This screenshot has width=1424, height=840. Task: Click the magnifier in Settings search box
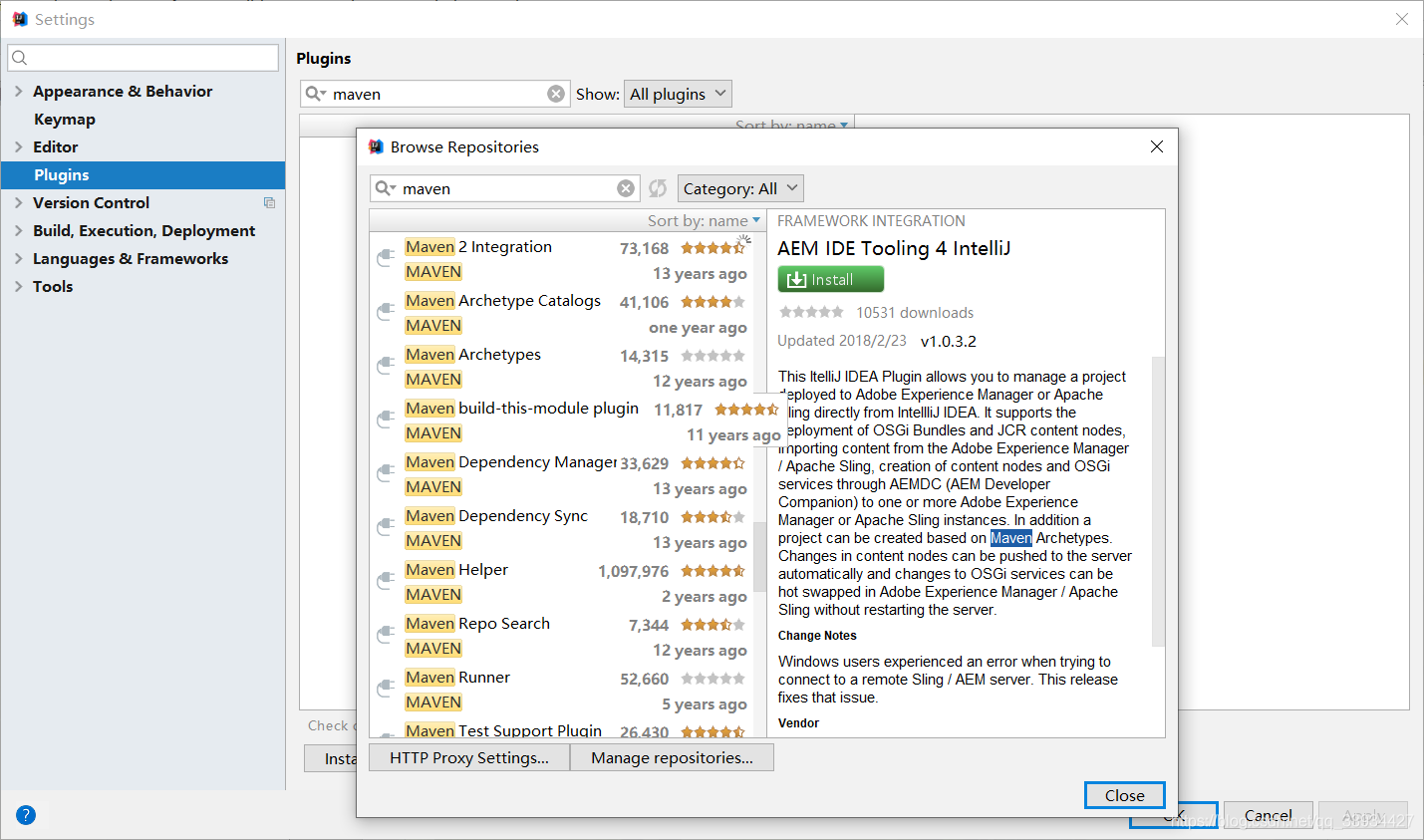[20, 58]
